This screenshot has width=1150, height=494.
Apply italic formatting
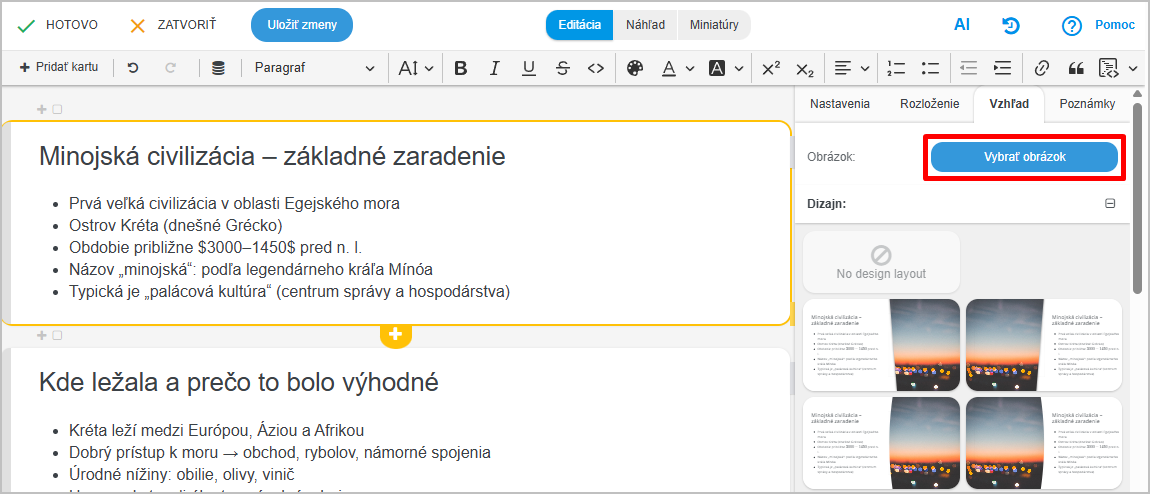tap(494, 68)
